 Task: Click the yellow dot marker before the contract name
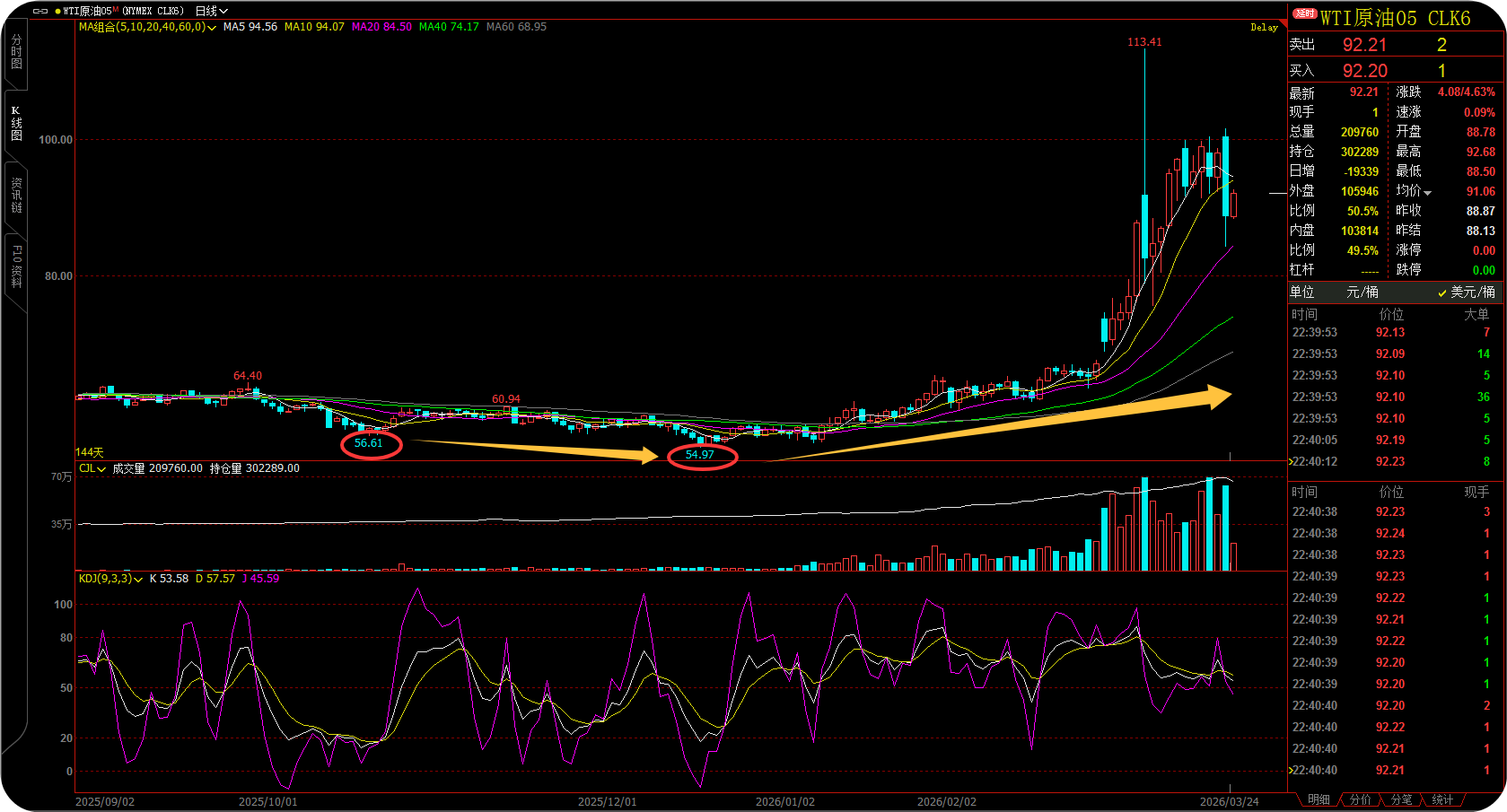pos(57,11)
